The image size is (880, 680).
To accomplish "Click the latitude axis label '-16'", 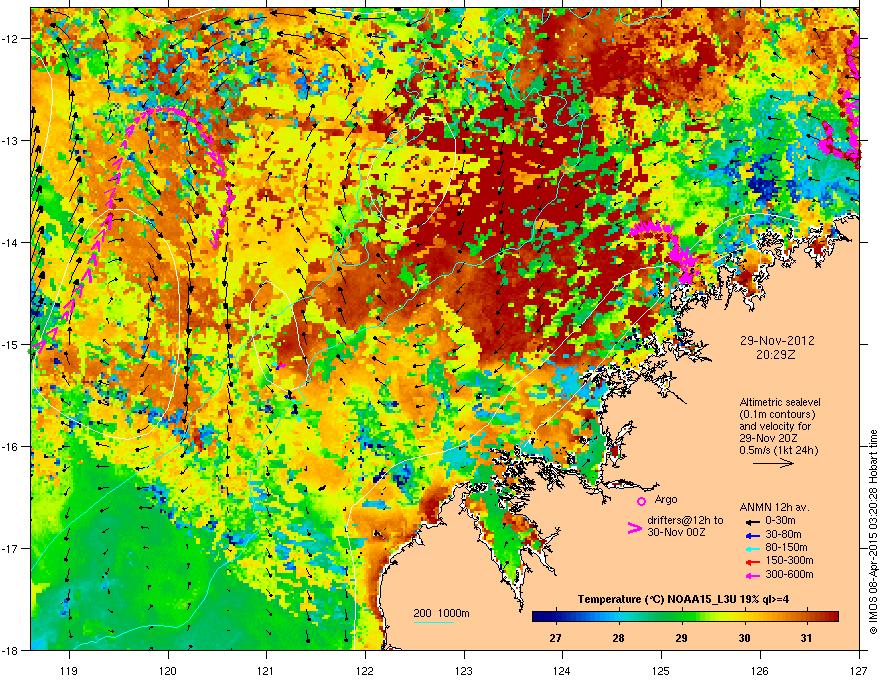I will [x=10, y=447].
